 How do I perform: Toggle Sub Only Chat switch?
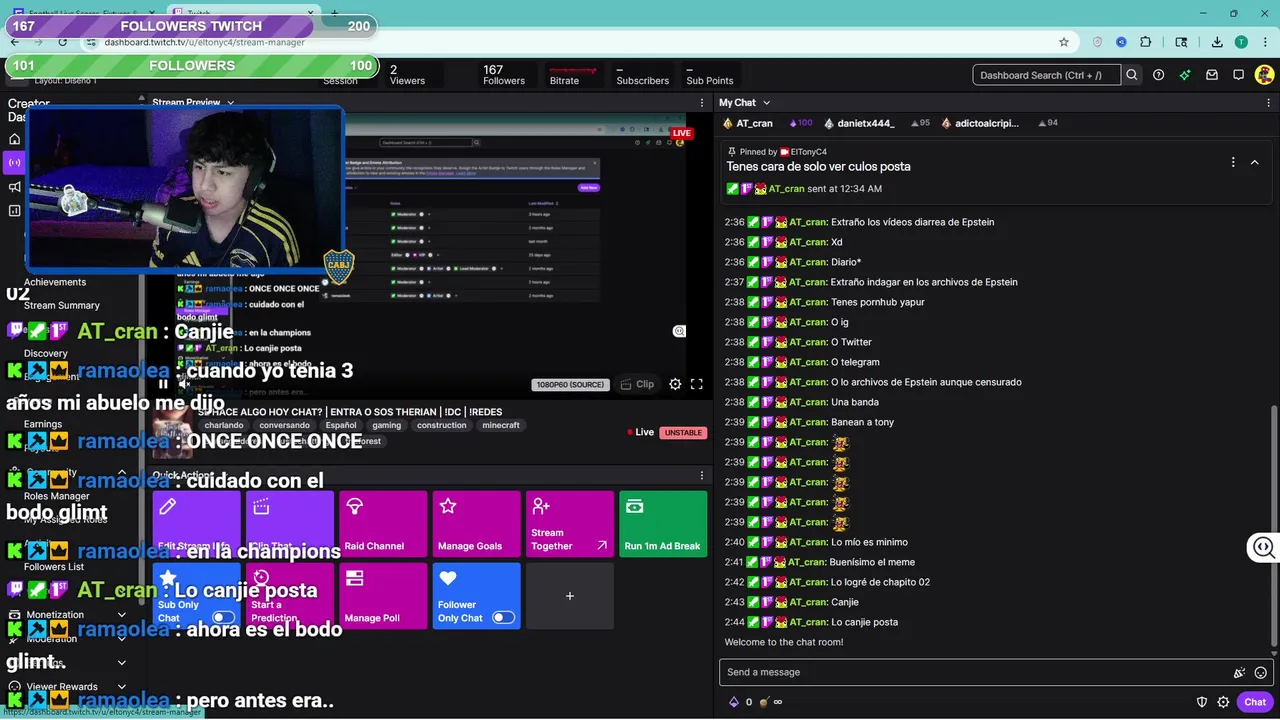tap(223, 618)
